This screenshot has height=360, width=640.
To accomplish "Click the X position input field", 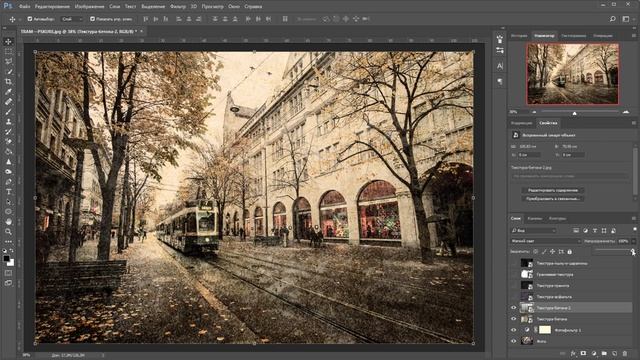I will click(529, 155).
